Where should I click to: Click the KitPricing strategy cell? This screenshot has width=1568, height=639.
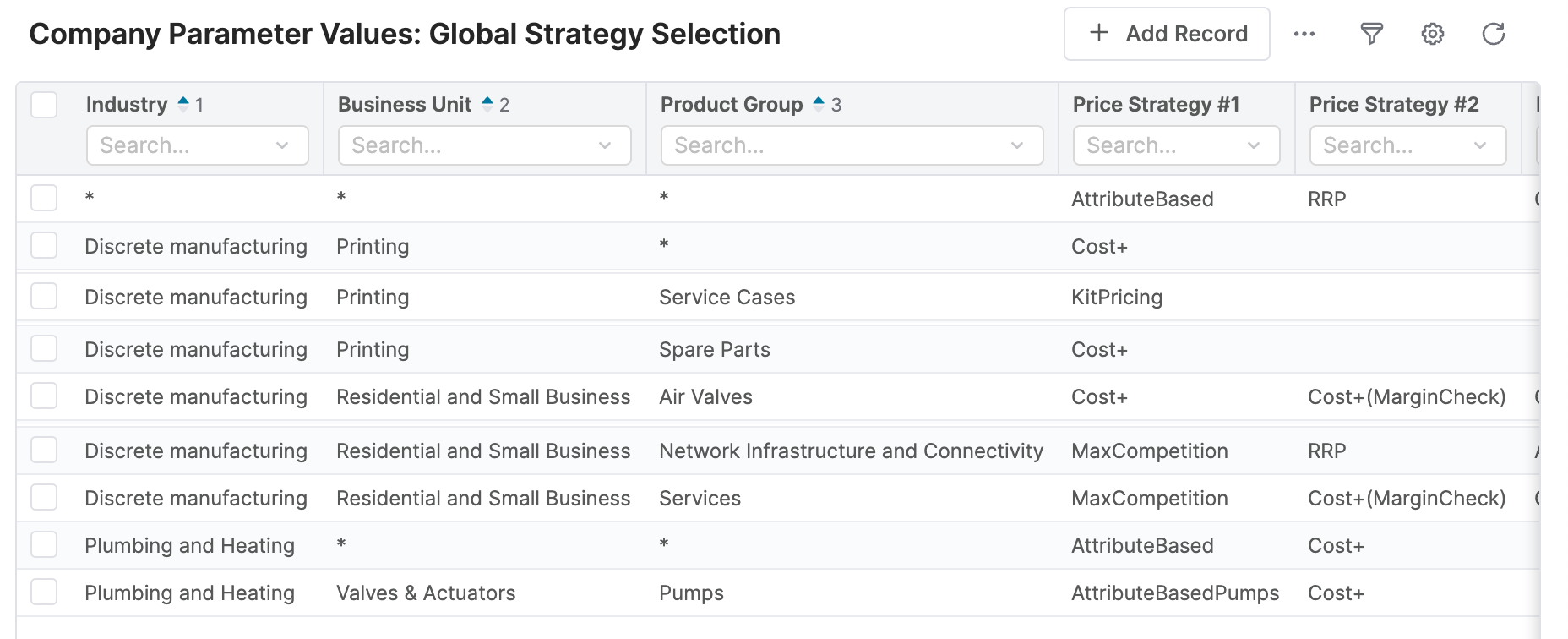pos(1117,298)
